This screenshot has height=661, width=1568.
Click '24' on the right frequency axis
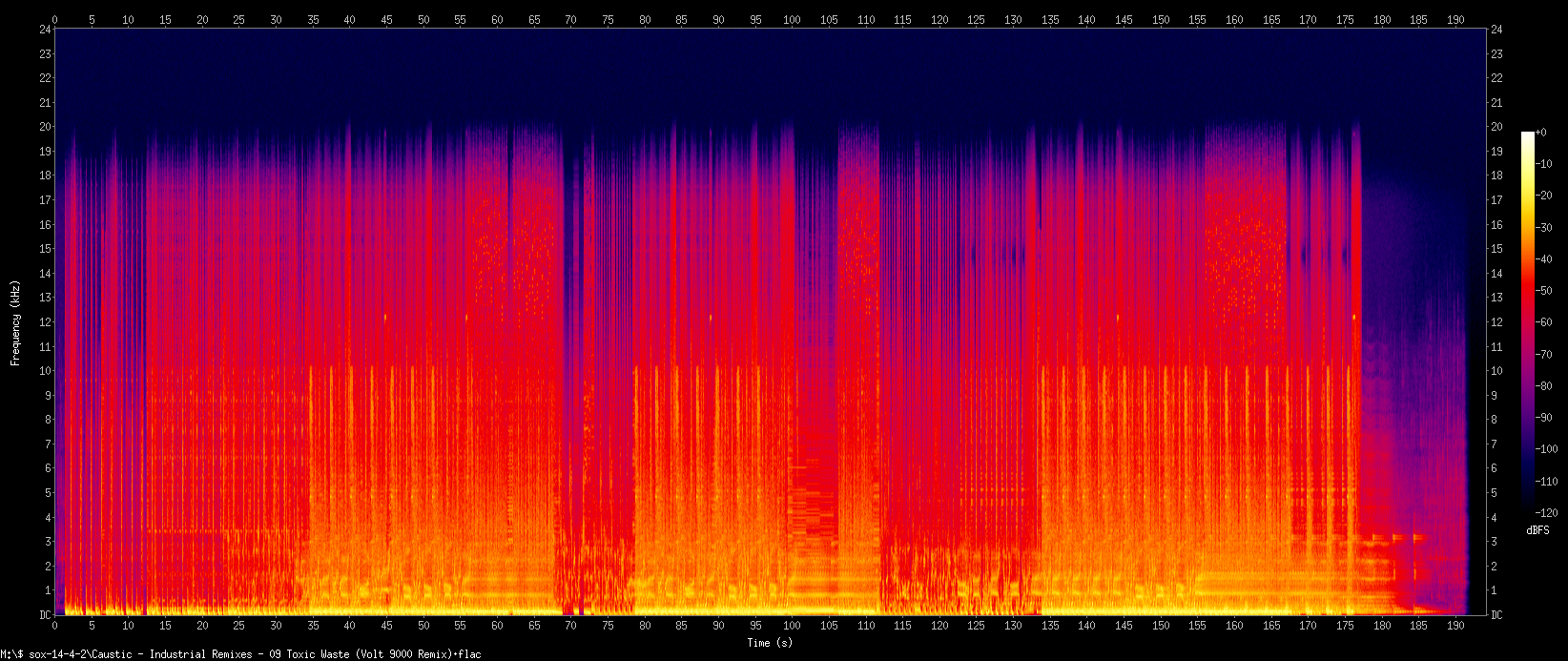1496,30
